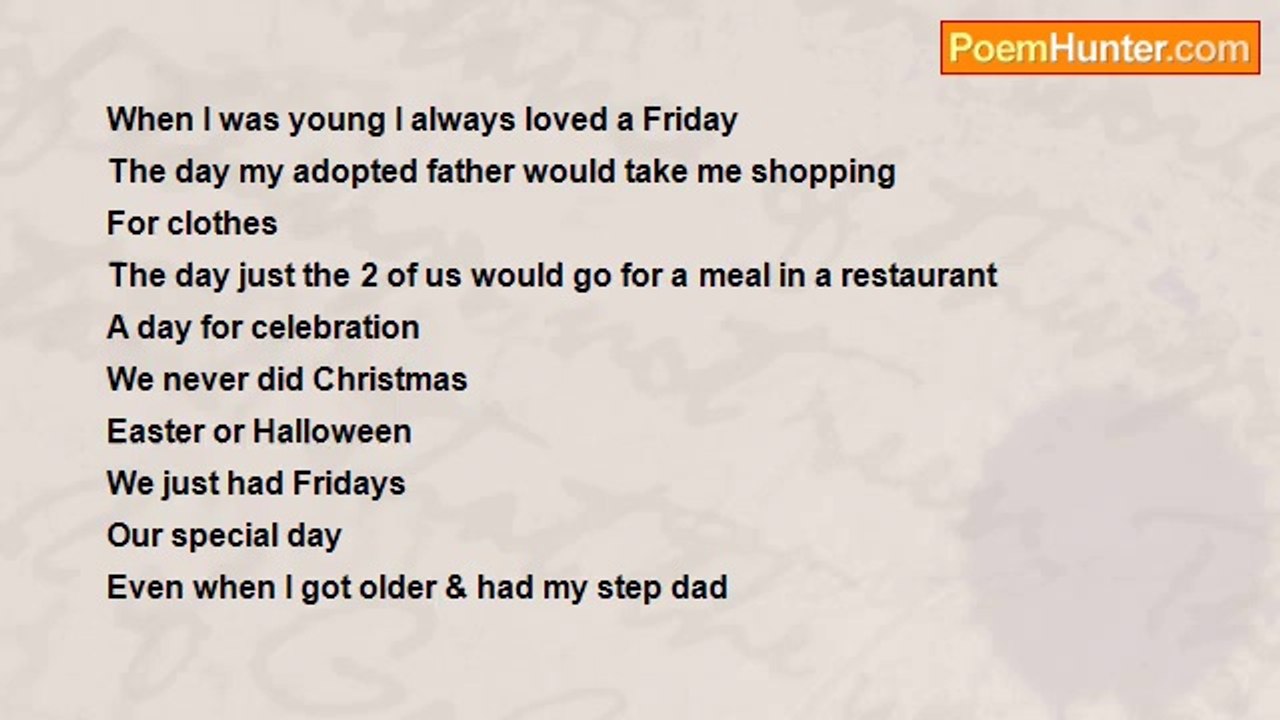Click the 'We just had Fridays' line
Image resolution: width=1280 pixels, height=720 pixels.
(x=256, y=483)
